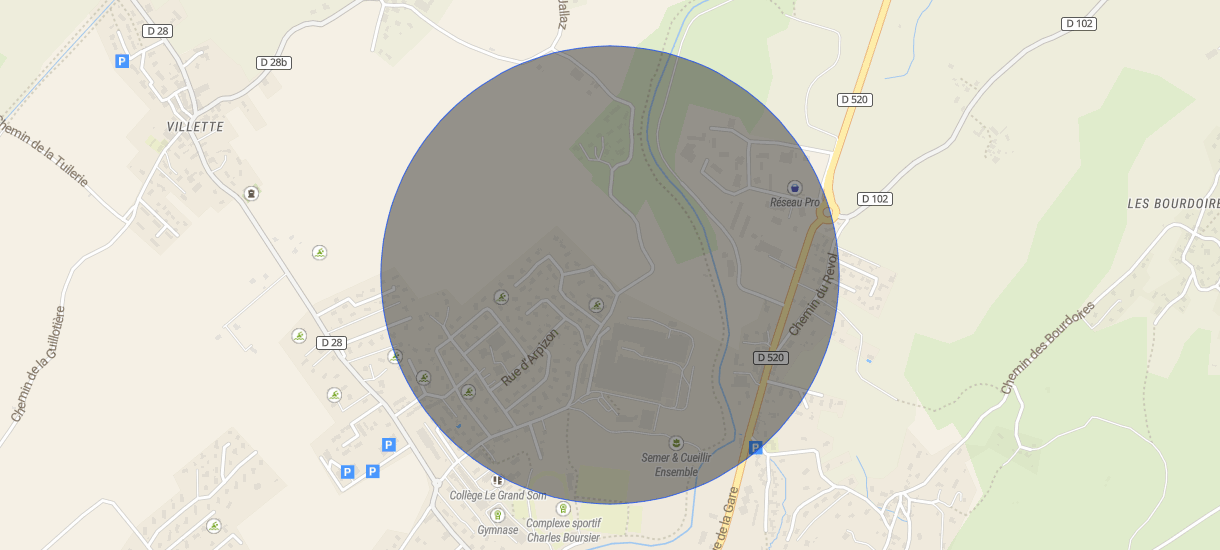Click the LES BOURDOIRES place label
The width and height of the screenshot is (1220, 550).
1173,203
